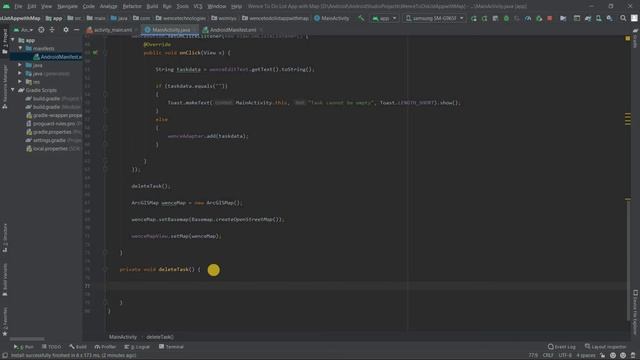Click the Search Everywhere magnifier icon
The height and width of the screenshot is (360, 640).
click(x=623, y=18)
